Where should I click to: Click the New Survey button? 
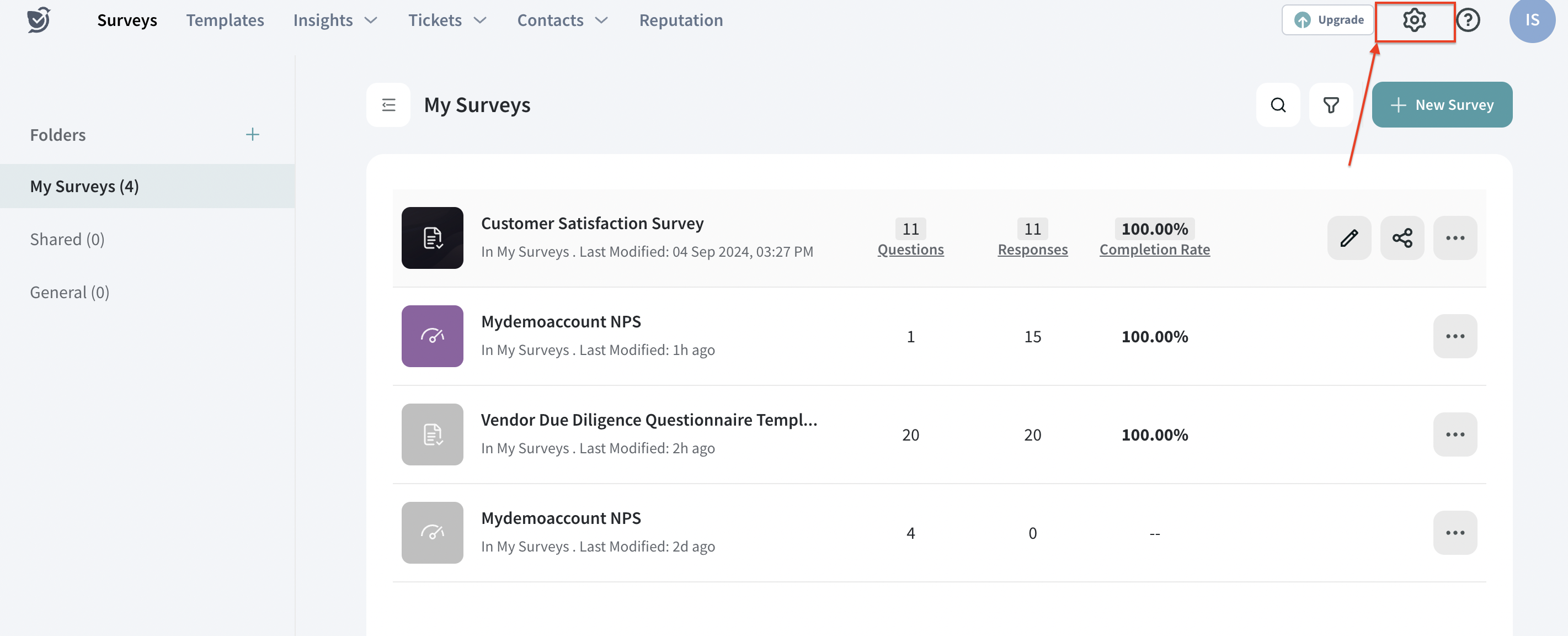click(x=1442, y=105)
